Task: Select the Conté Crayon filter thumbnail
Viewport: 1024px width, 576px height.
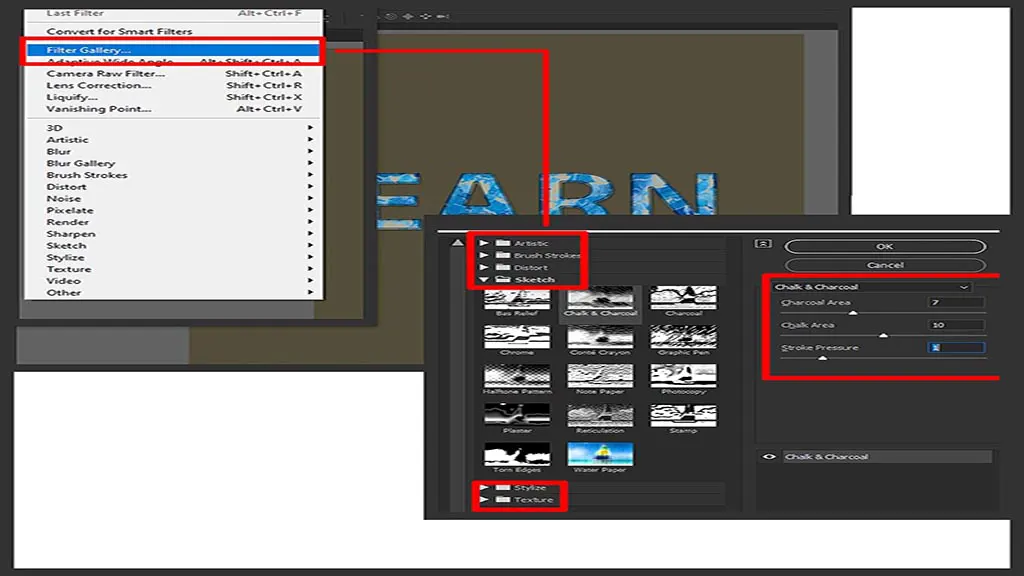Action: pos(600,341)
